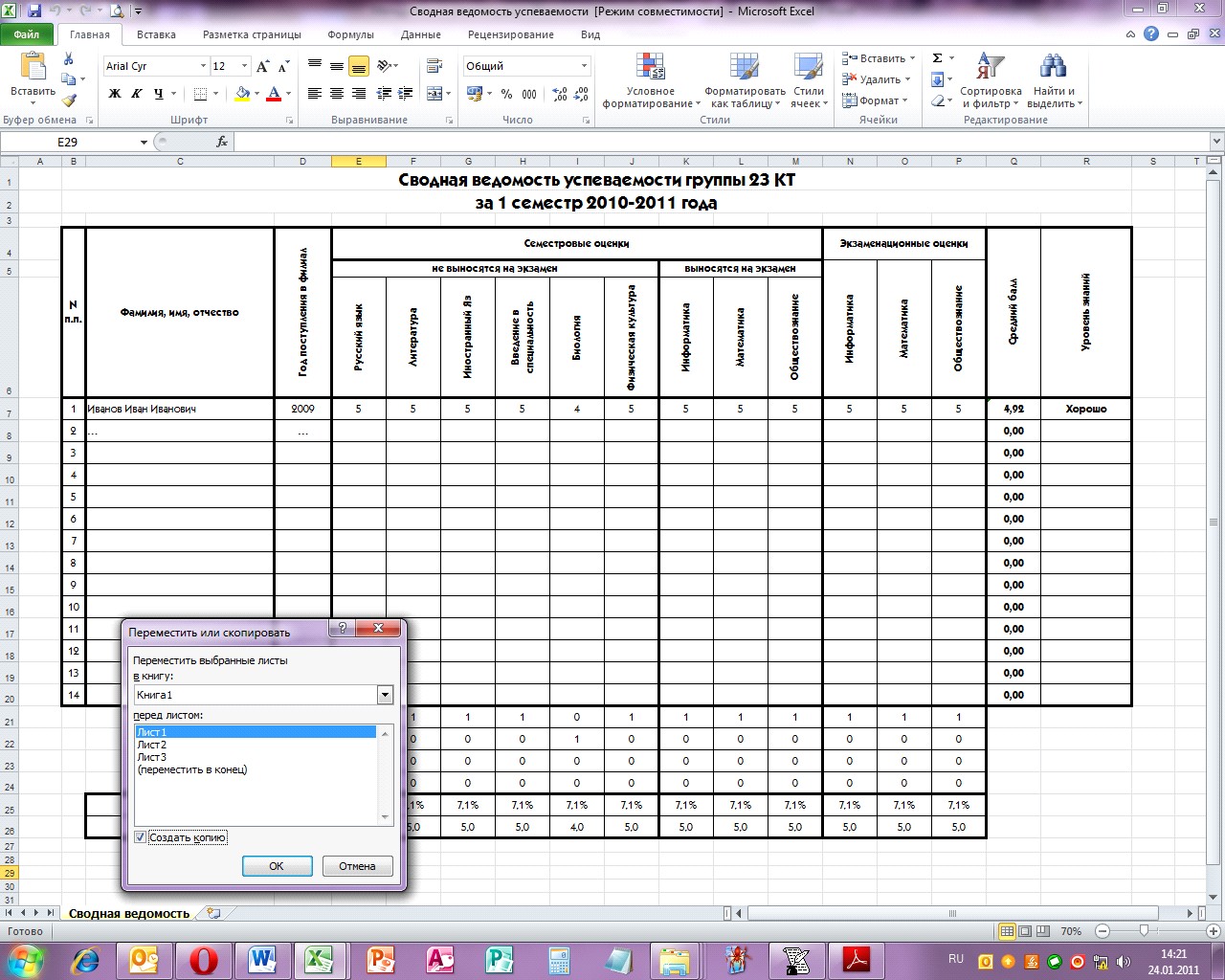Click OK in the move or copy dialog

(x=277, y=866)
